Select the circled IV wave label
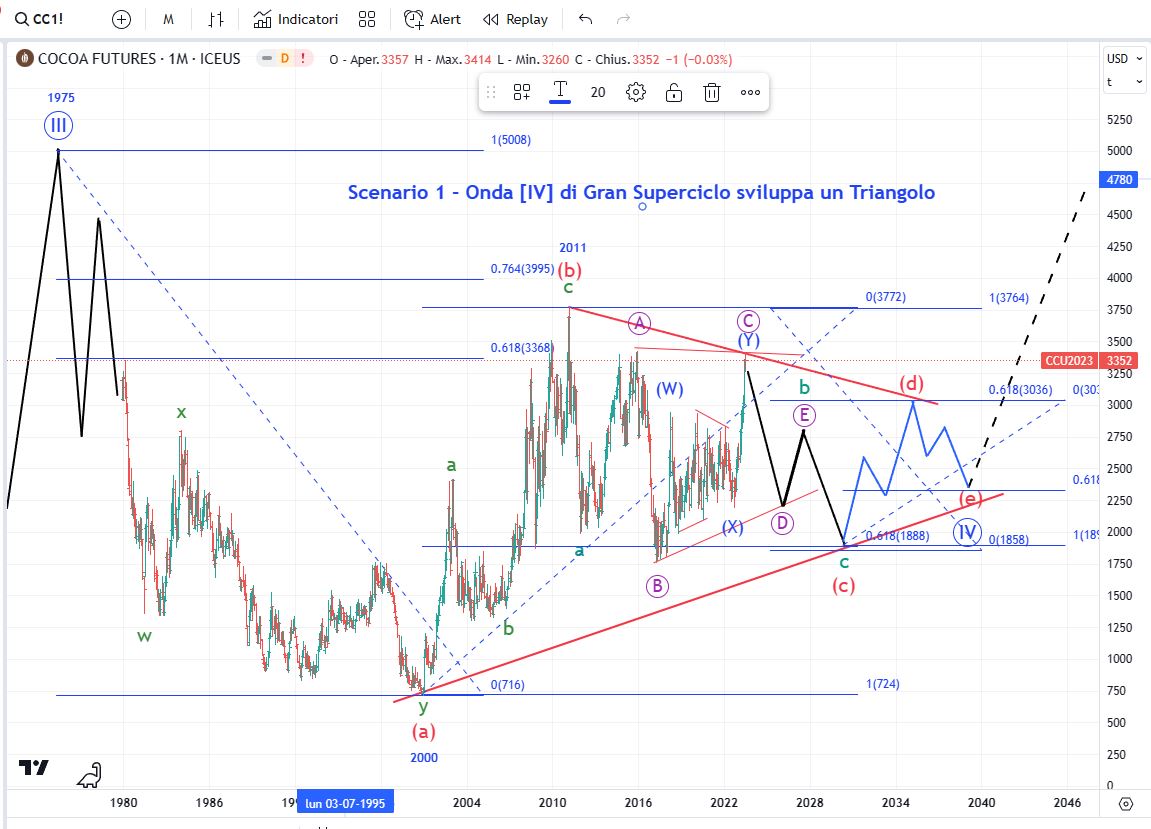 [967, 532]
